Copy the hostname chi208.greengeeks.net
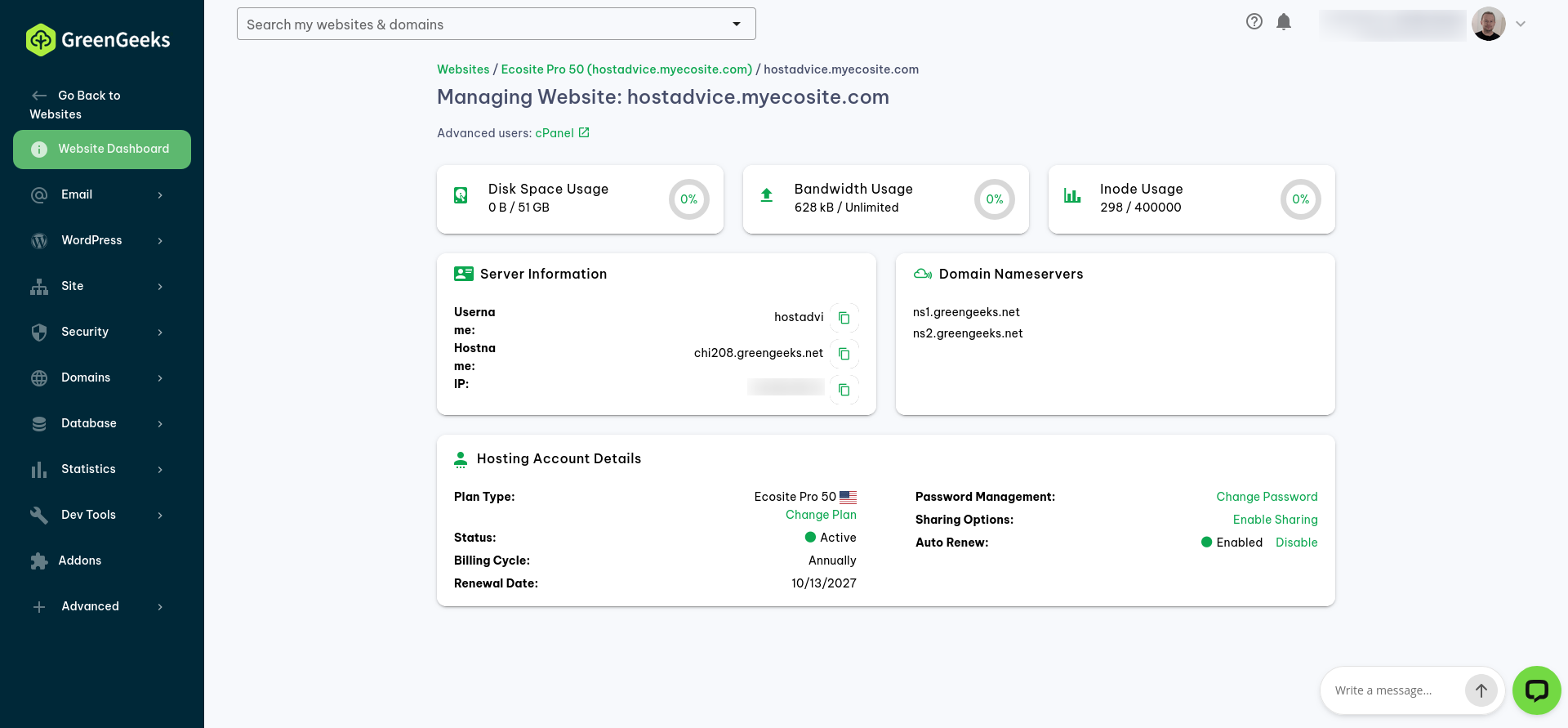This screenshot has height=728, width=1568. [844, 354]
